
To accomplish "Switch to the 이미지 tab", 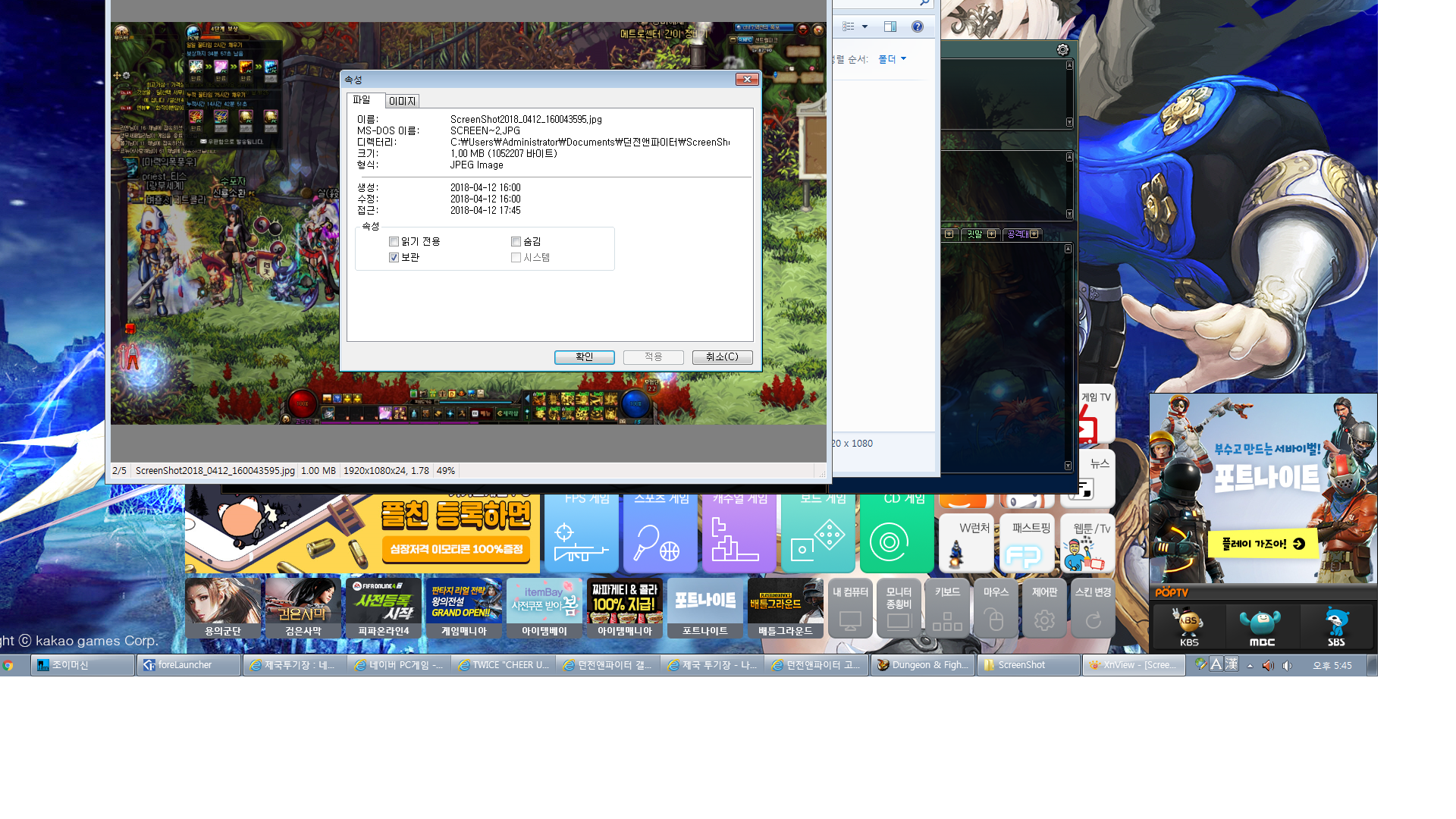I will tap(402, 101).
